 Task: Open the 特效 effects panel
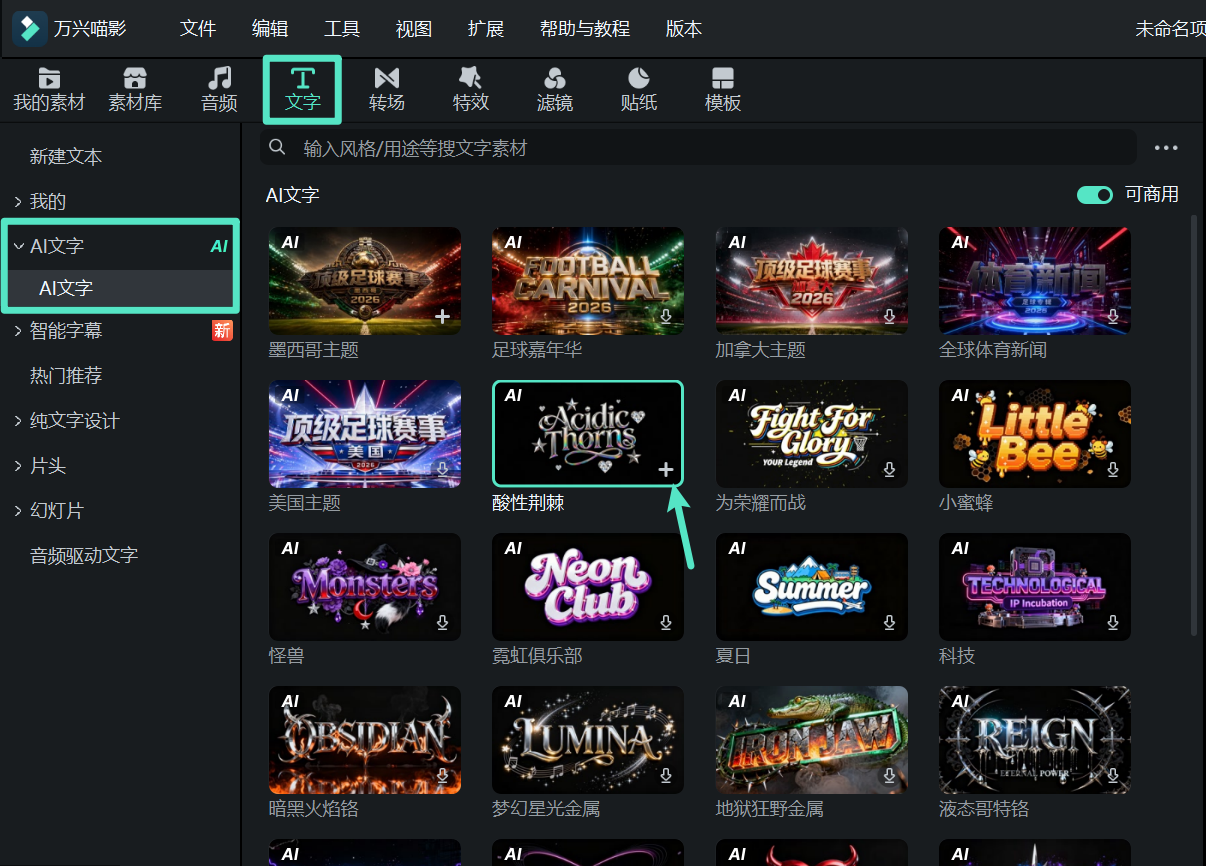click(470, 89)
